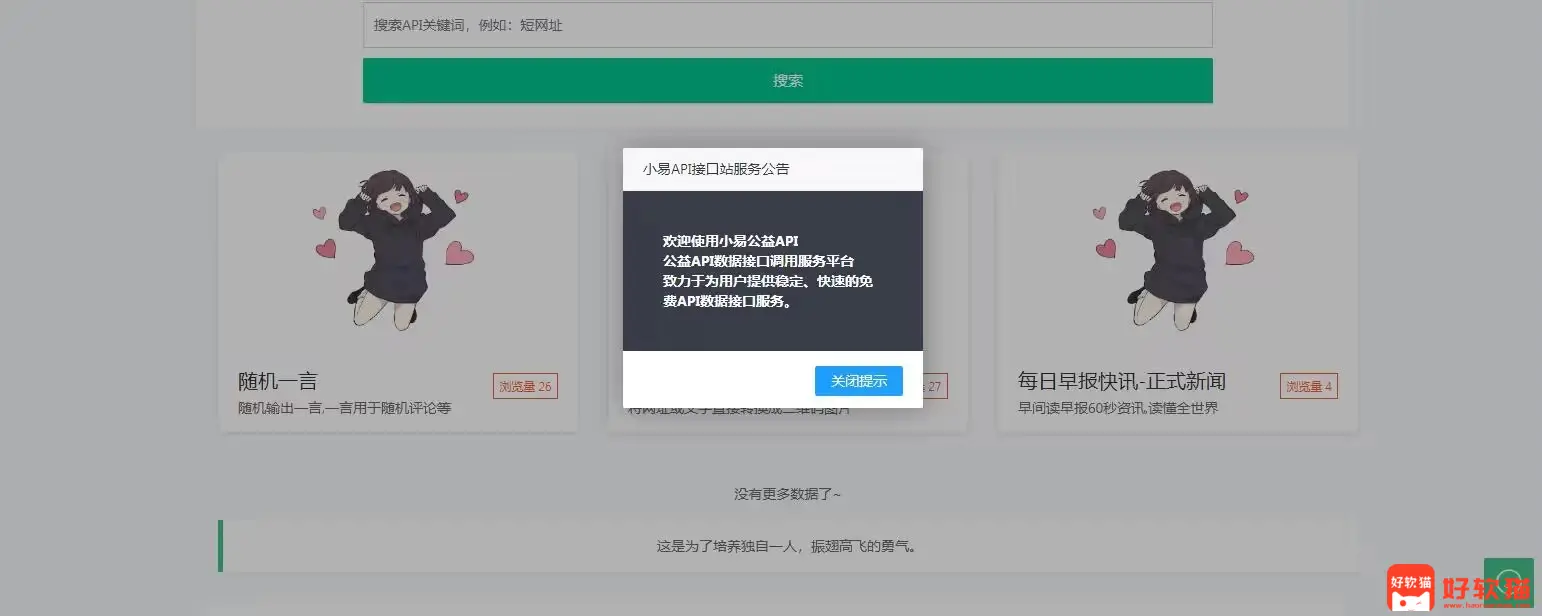Close the notice with 关闭提示 button

point(858,381)
